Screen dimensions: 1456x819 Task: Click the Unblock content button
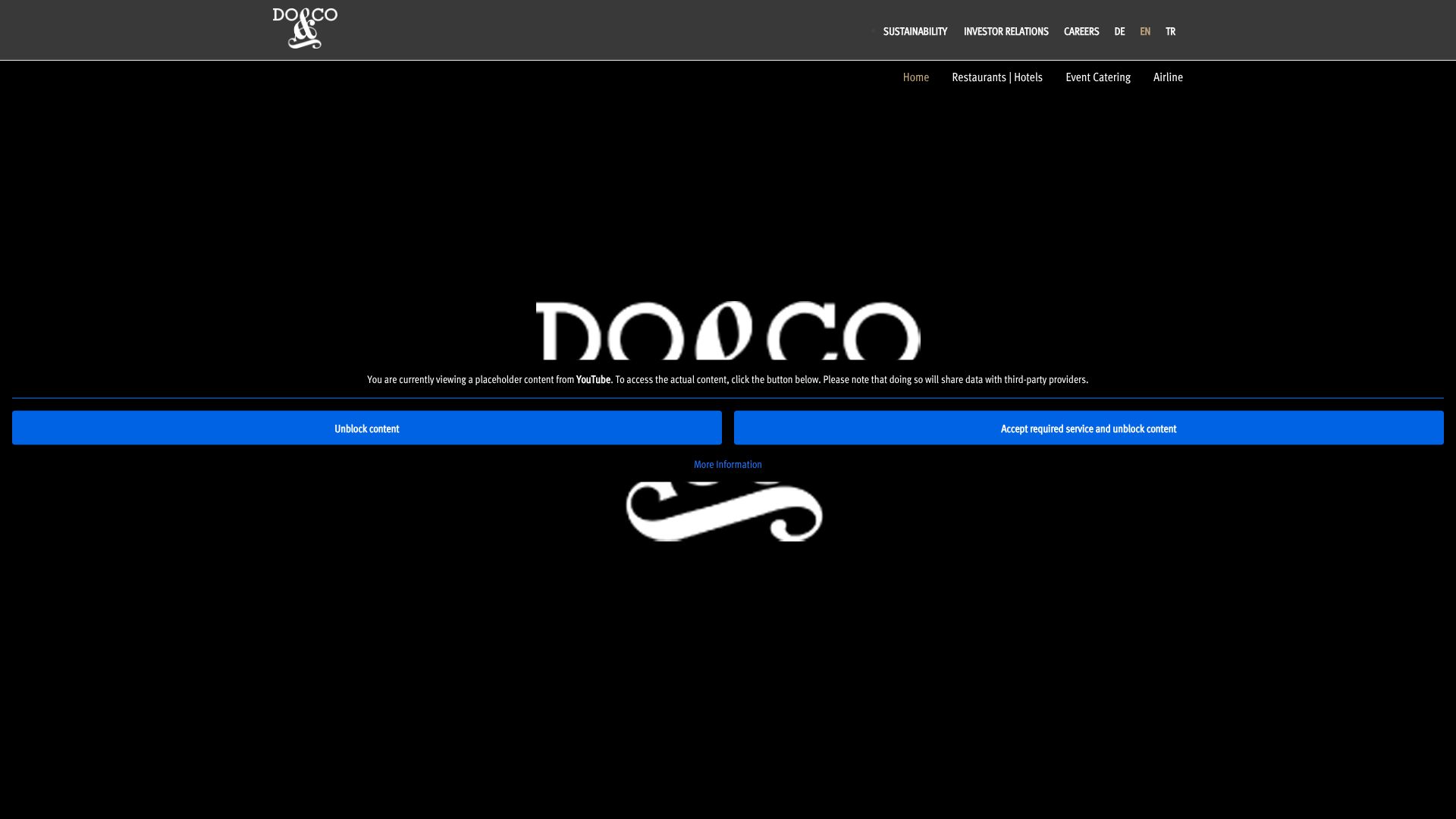coord(367,428)
